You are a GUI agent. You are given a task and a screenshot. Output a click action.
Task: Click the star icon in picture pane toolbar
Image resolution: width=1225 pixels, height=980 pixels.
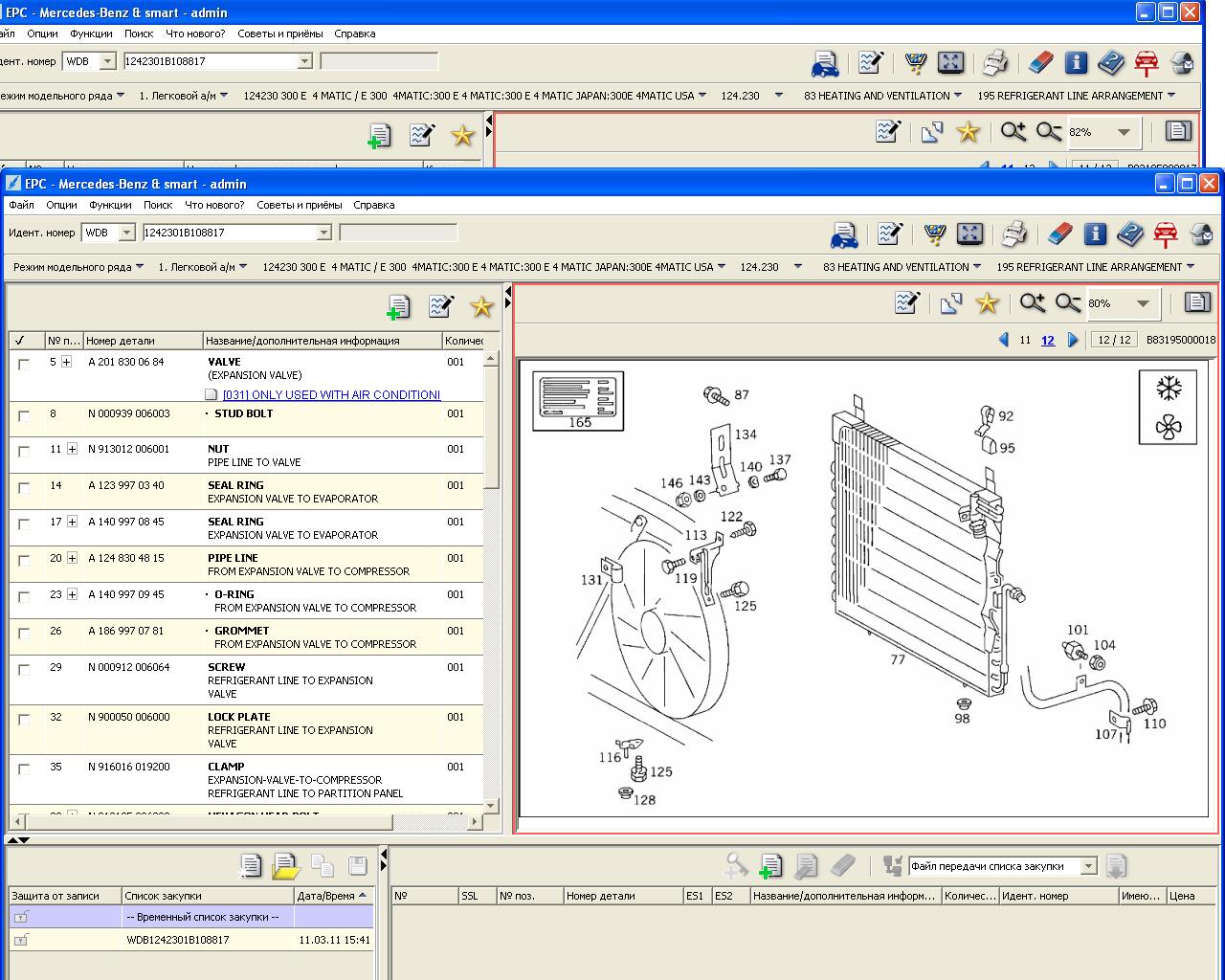click(987, 303)
